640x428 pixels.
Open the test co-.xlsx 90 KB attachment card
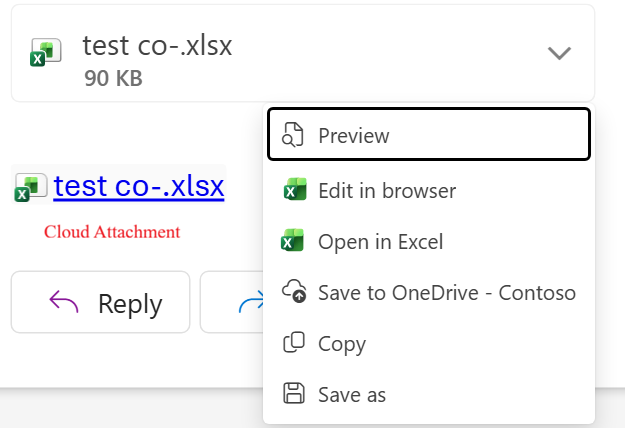point(303,53)
